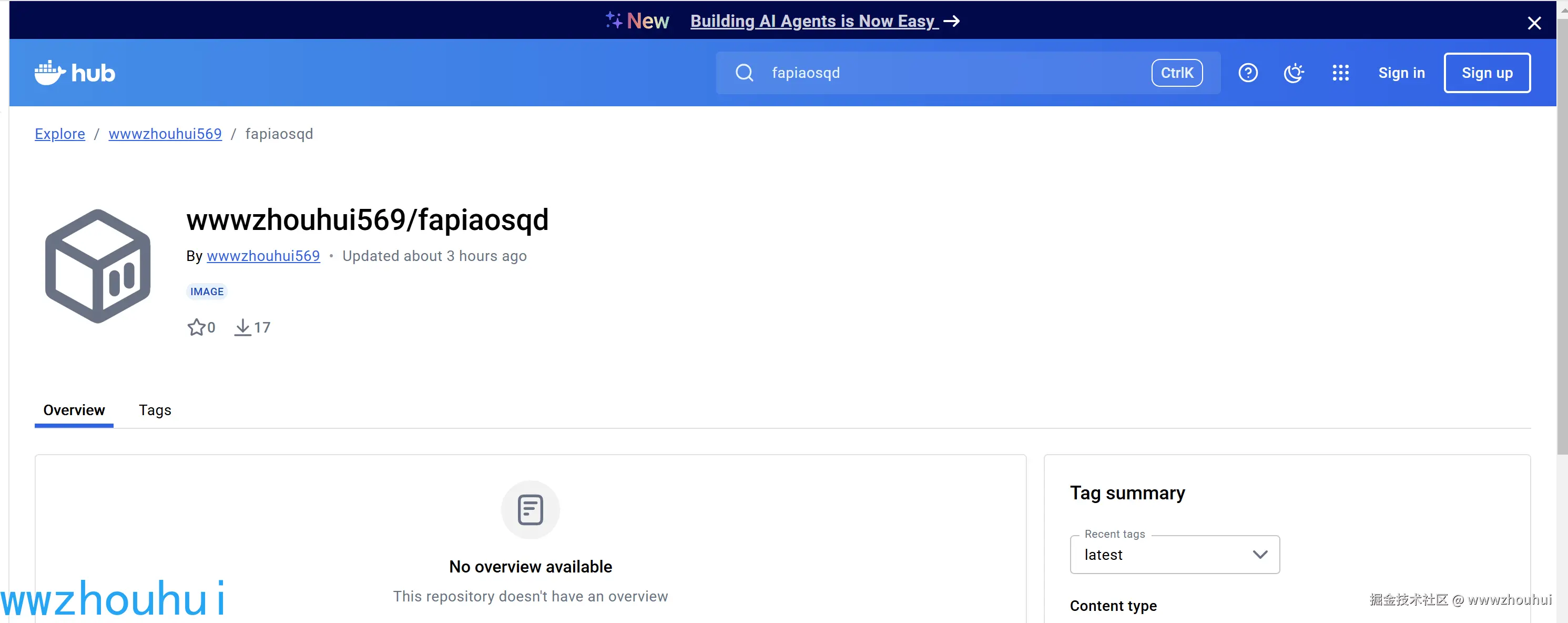1568x623 pixels.
Task: Switch to the Tags tab
Action: click(x=155, y=410)
